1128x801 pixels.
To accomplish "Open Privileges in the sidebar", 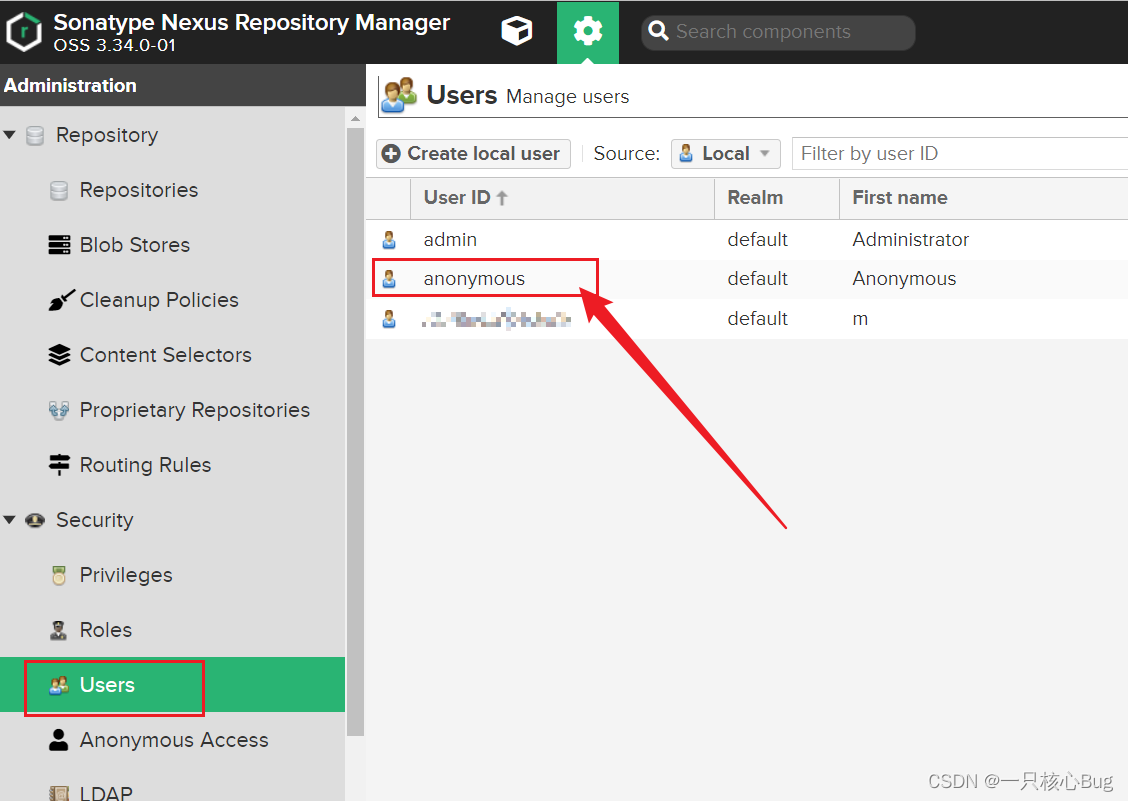I will coord(126,575).
